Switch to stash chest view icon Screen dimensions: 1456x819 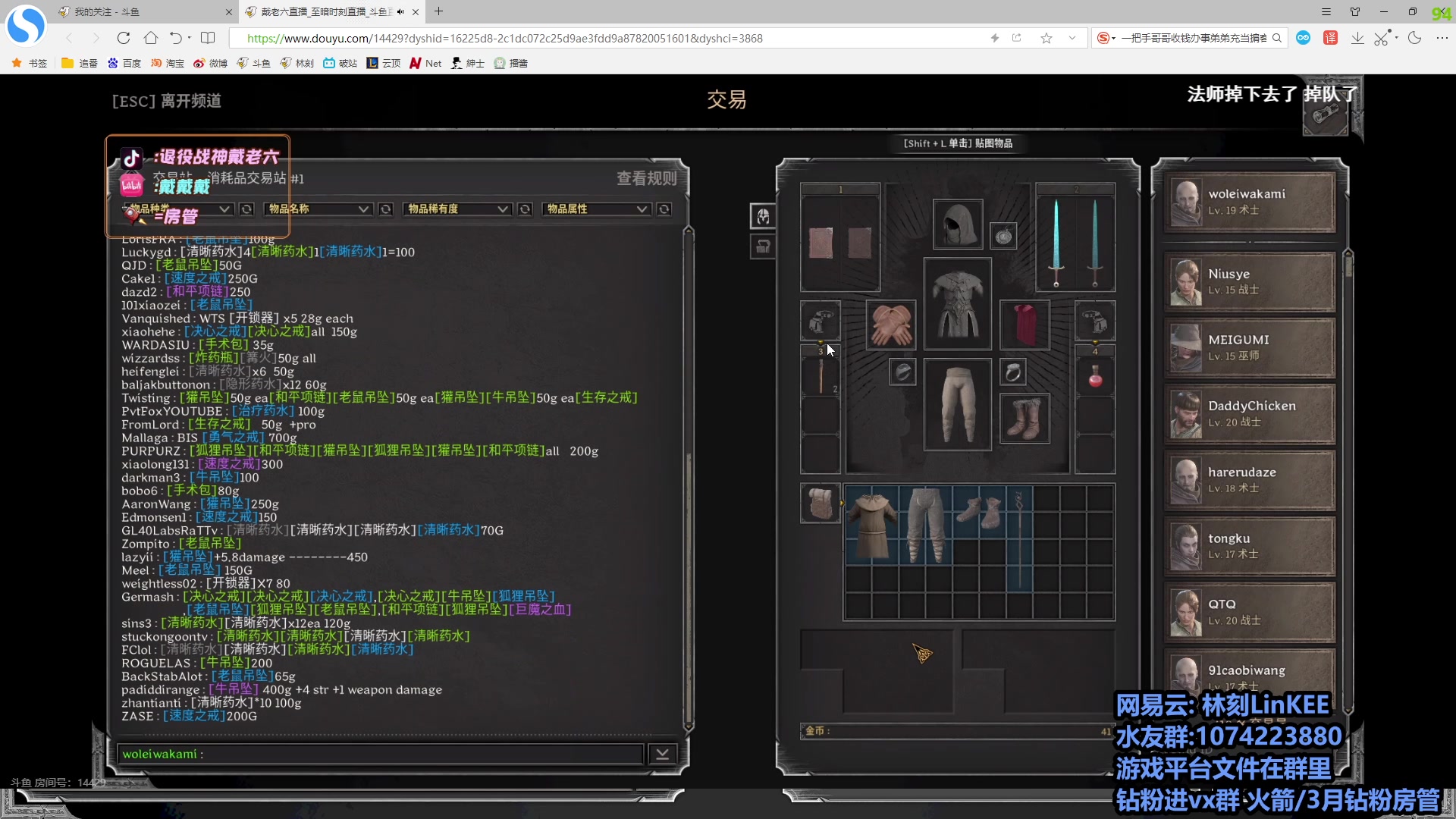(x=763, y=246)
